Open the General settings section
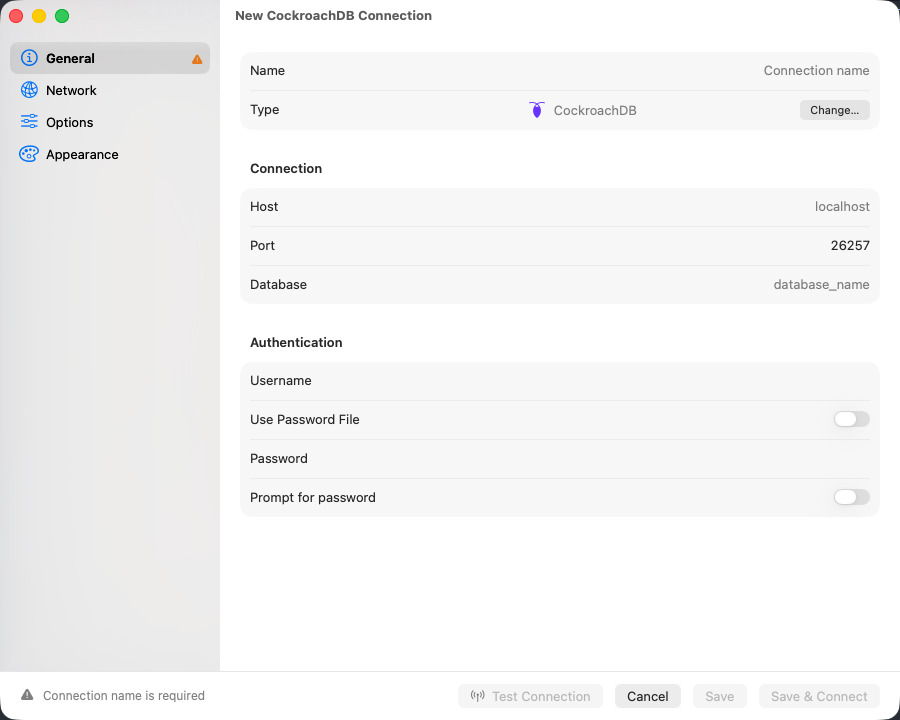The height and width of the screenshot is (720, 900). coord(110,58)
